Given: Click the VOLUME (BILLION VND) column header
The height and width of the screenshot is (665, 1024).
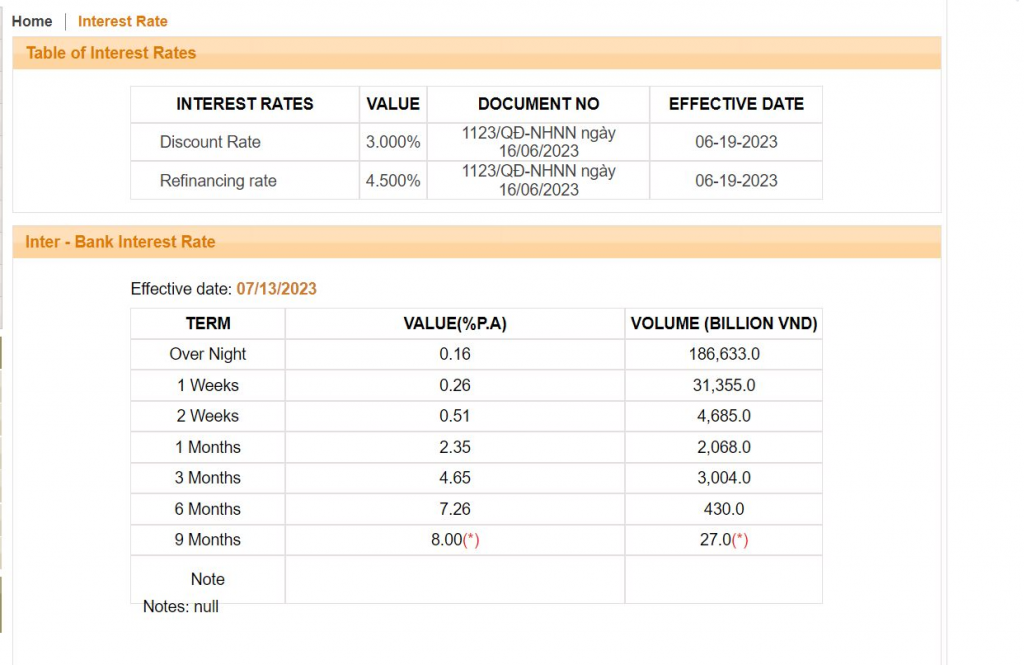Looking at the screenshot, I should pyautogui.click(x=724, y=323).
